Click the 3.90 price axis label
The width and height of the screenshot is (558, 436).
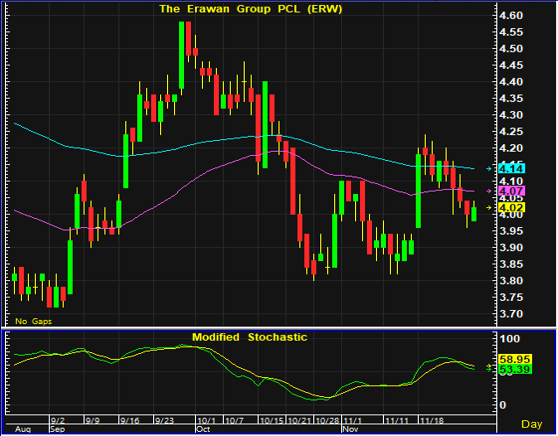(x=511, y=248)
